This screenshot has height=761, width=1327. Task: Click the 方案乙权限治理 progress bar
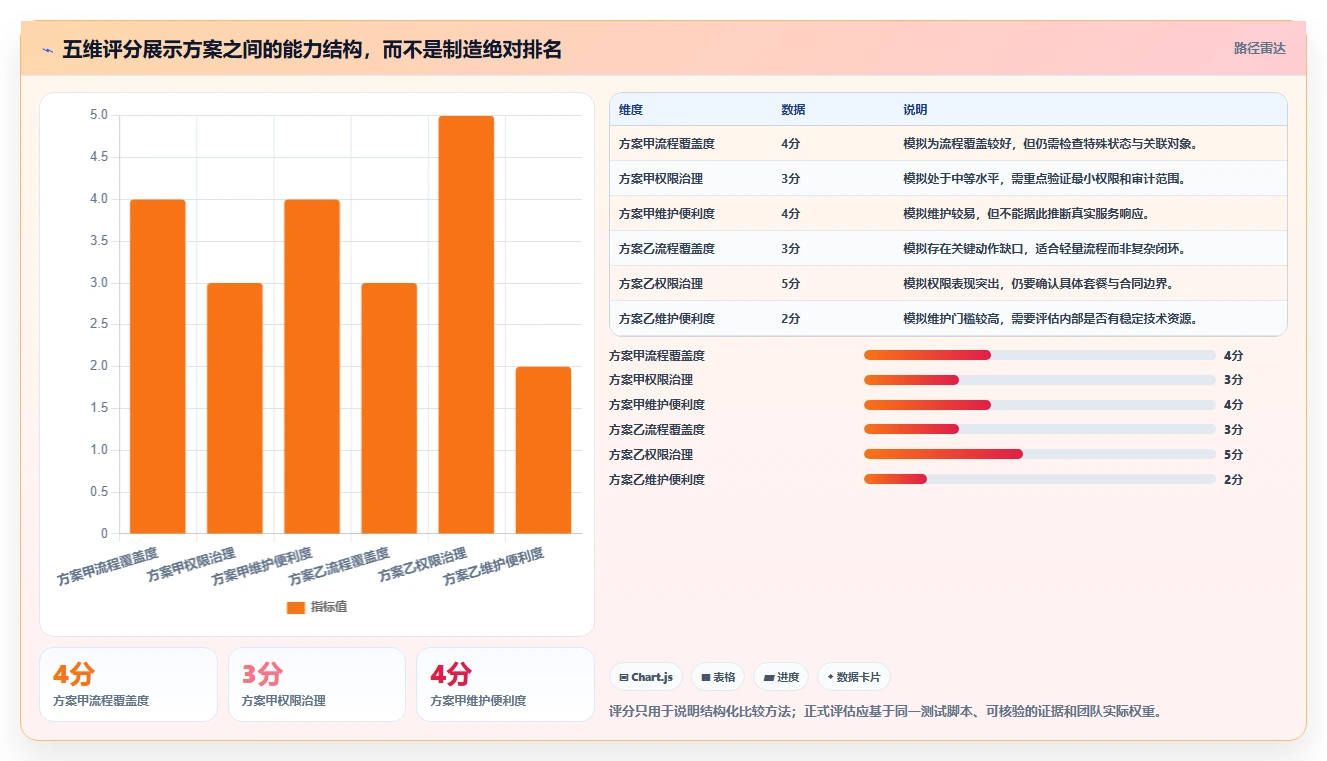coord(1039,454)
